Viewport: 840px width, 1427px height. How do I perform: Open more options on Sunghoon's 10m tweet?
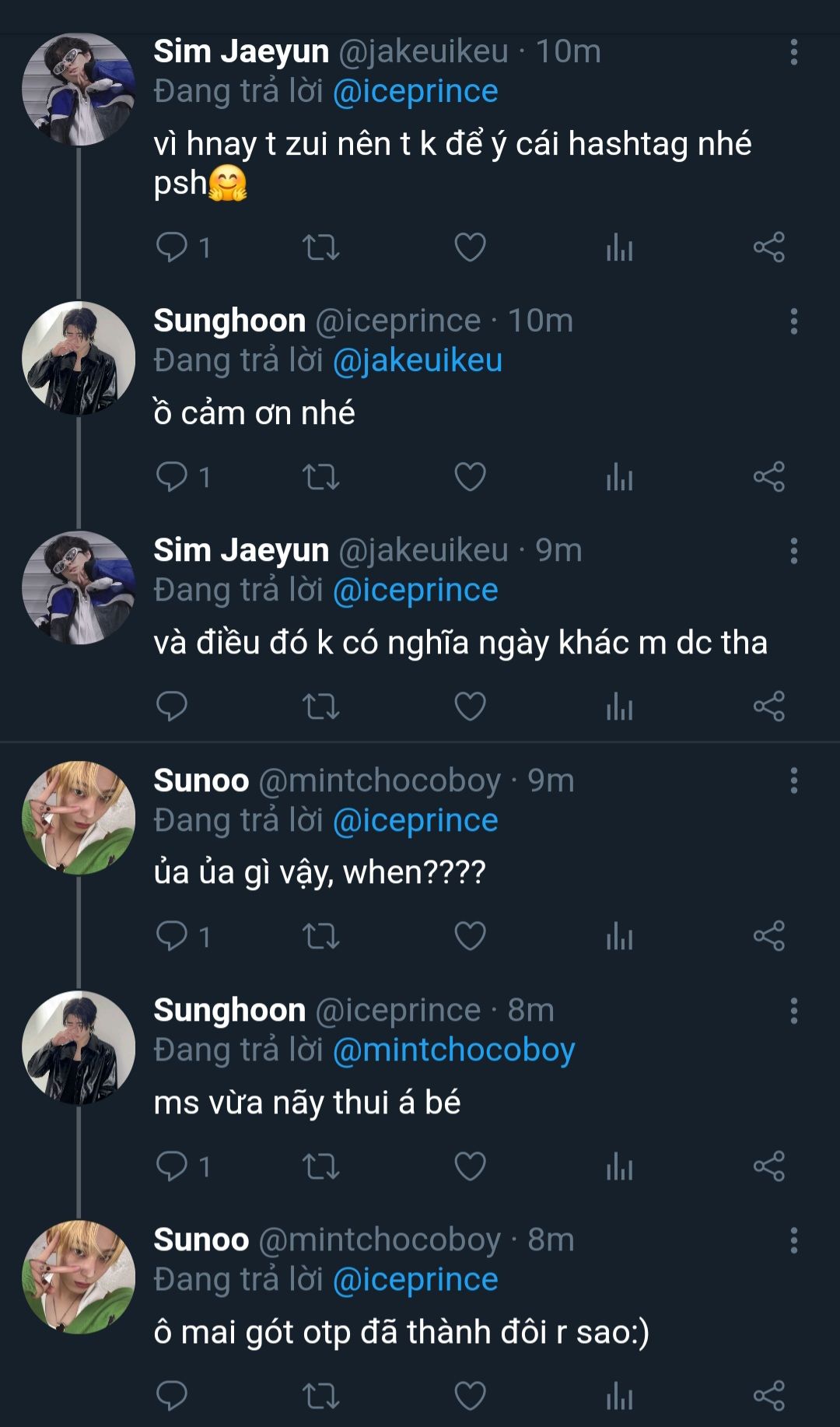(793, 321)
